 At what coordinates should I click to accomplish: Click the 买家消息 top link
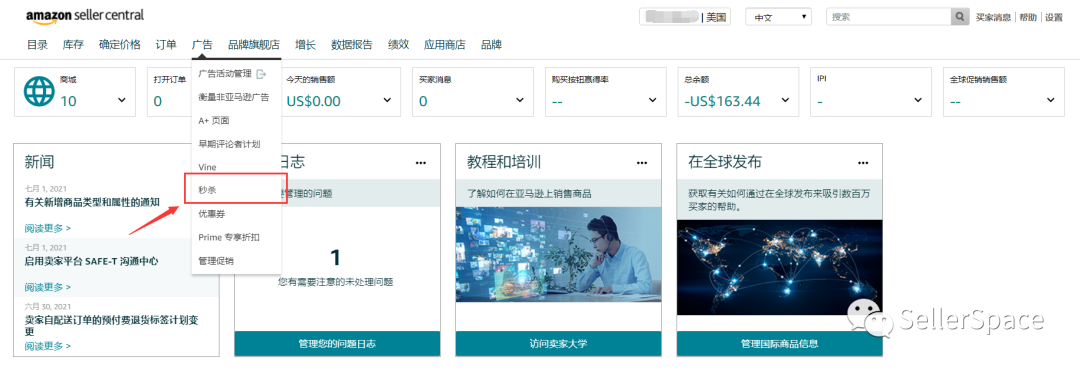click(993, 17)
